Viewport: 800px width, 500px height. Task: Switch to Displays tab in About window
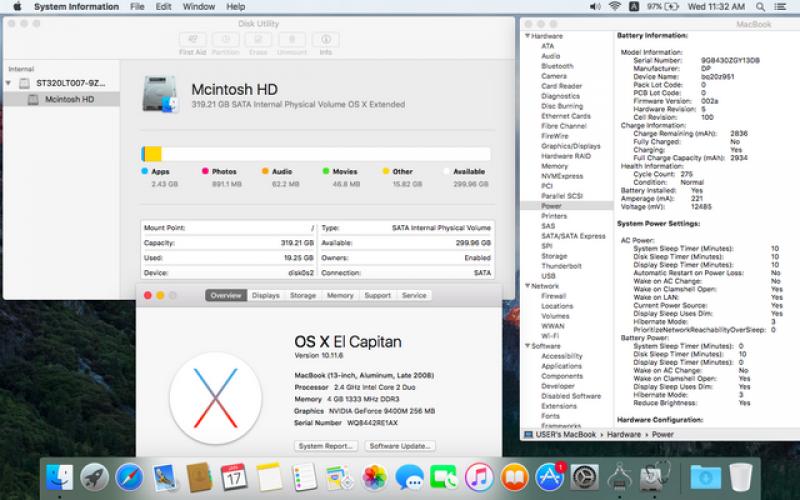(x=266, y=295)
